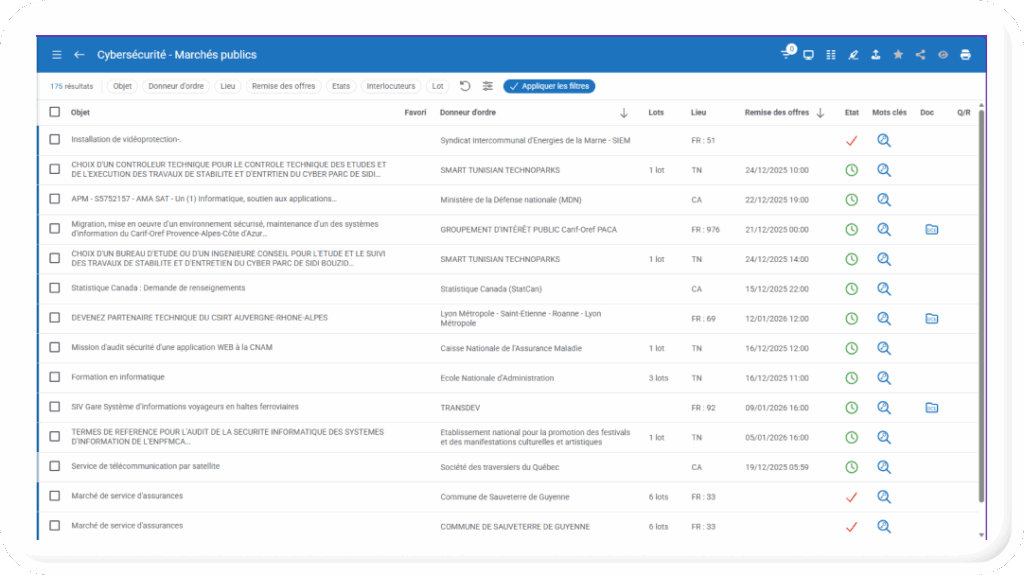Open the column layout grid icon

point(830,55)
